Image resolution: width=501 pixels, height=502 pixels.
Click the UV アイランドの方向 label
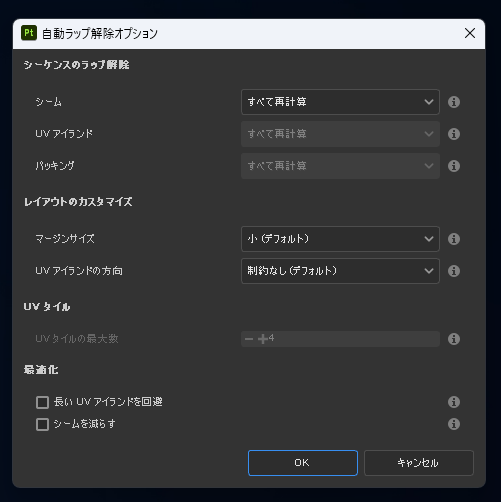(79, 271)
